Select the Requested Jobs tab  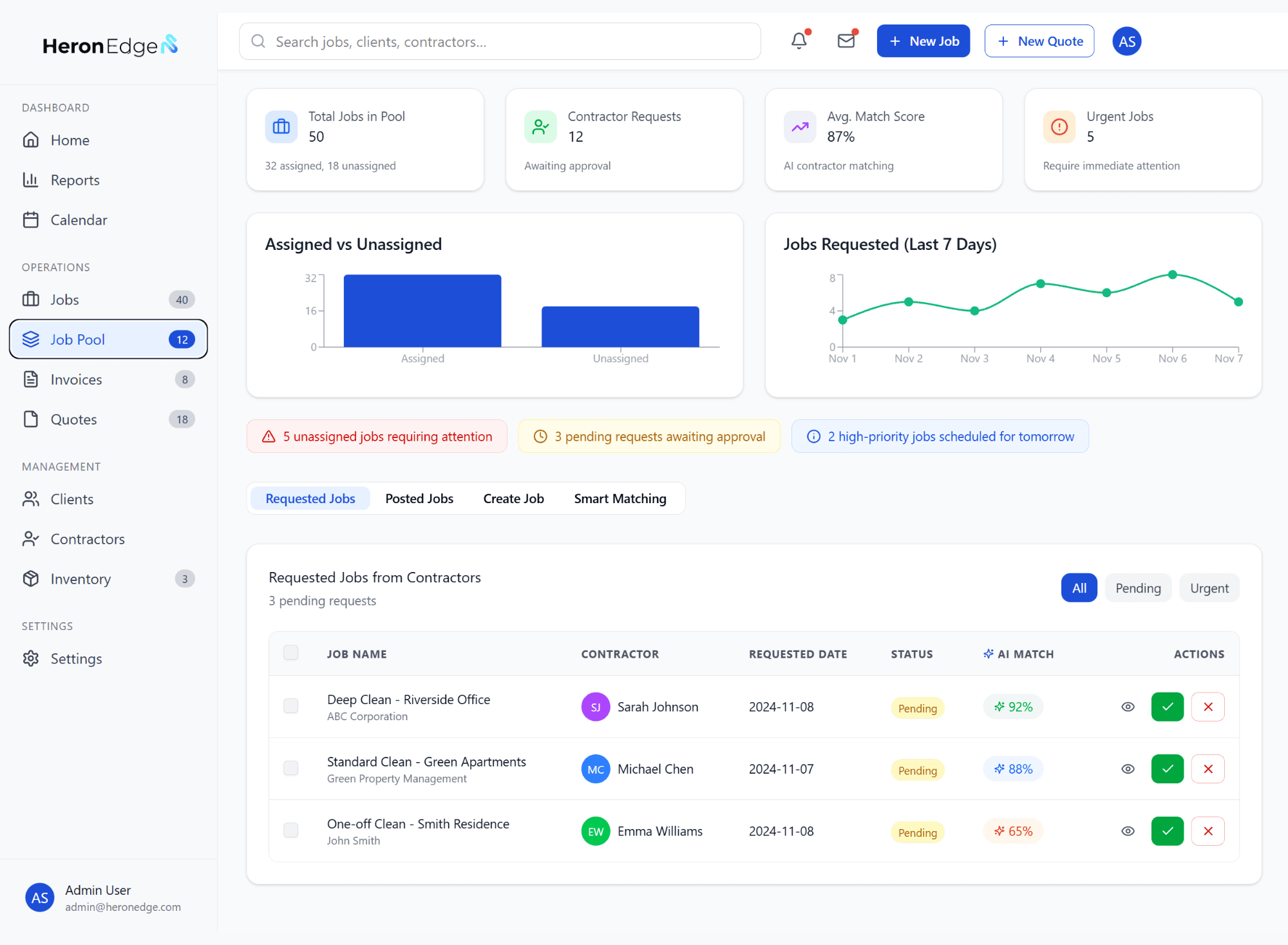310,499
